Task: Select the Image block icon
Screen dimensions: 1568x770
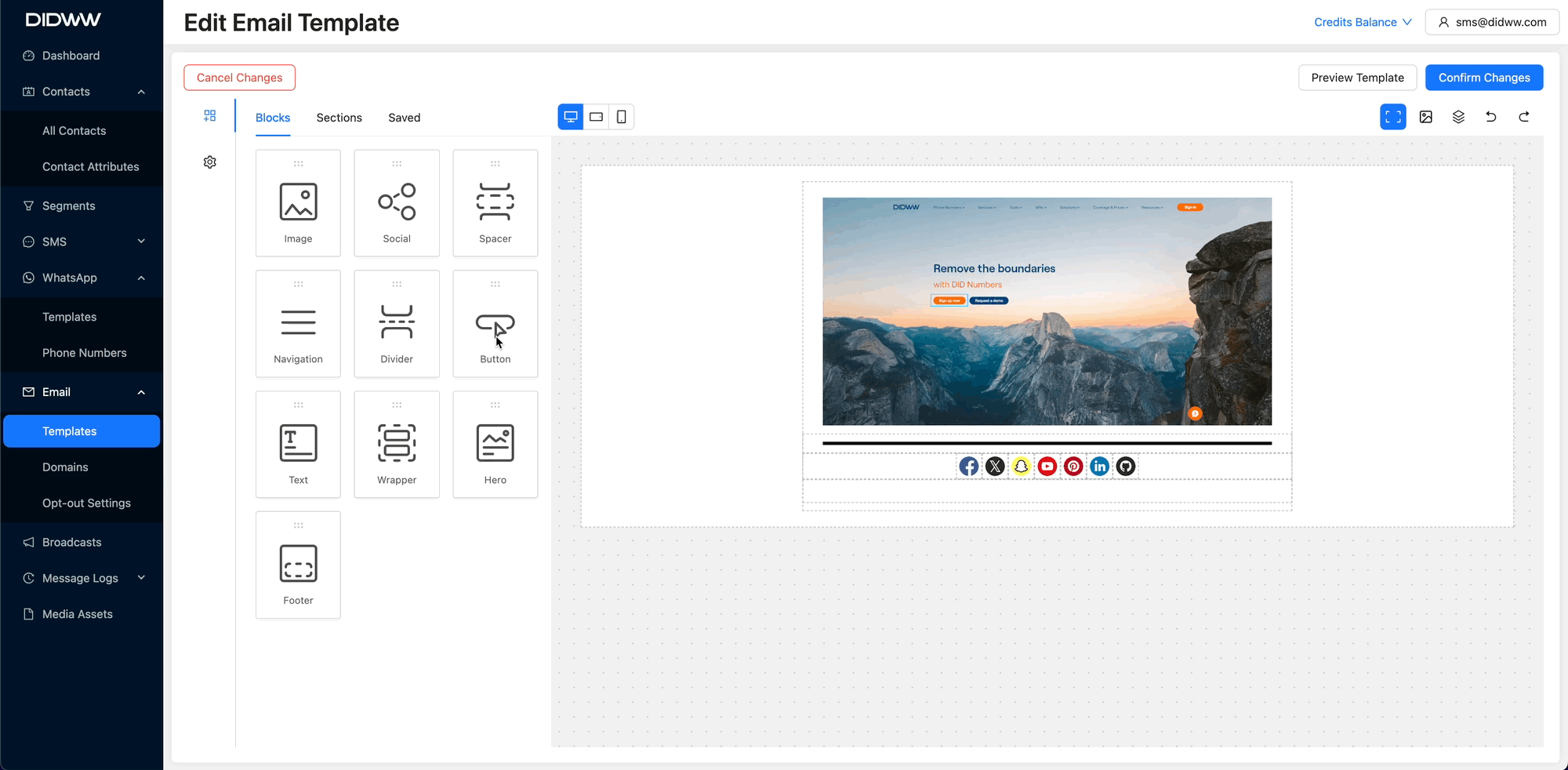Action: coord(298,202)
